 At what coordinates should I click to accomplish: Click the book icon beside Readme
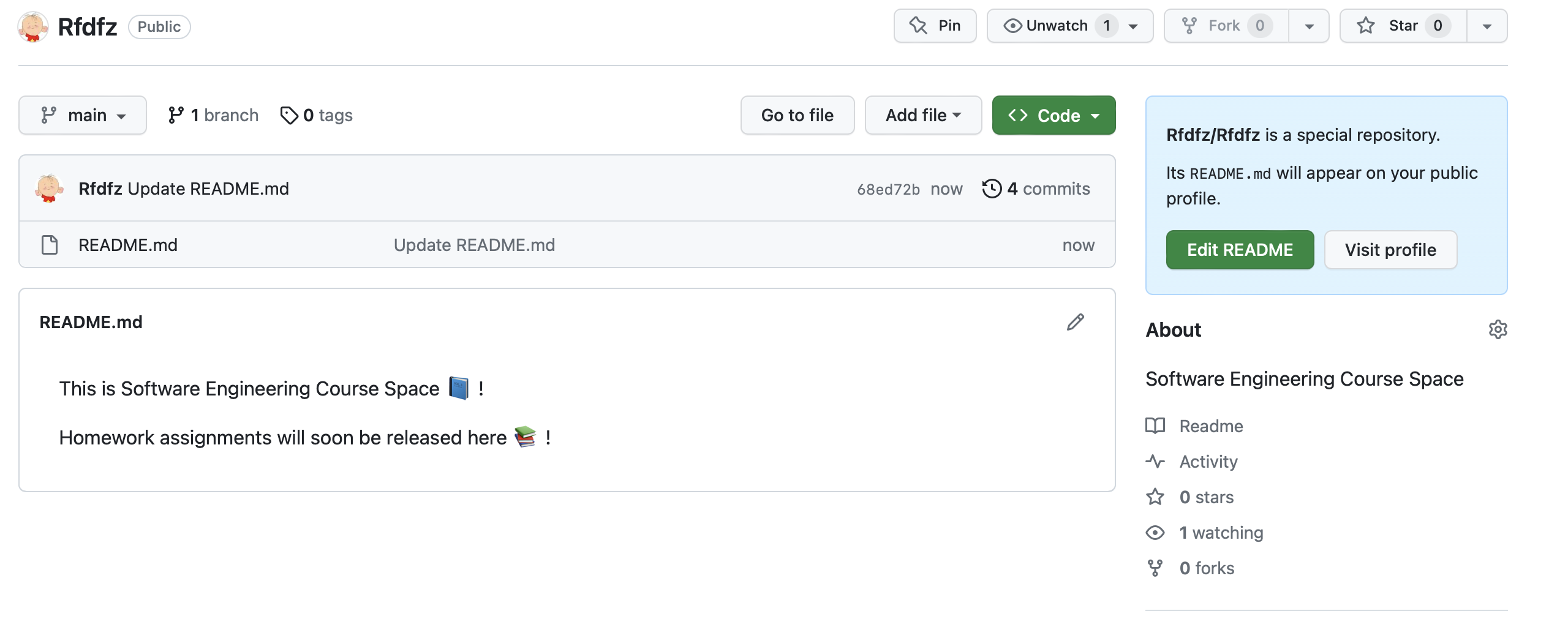1155,426
